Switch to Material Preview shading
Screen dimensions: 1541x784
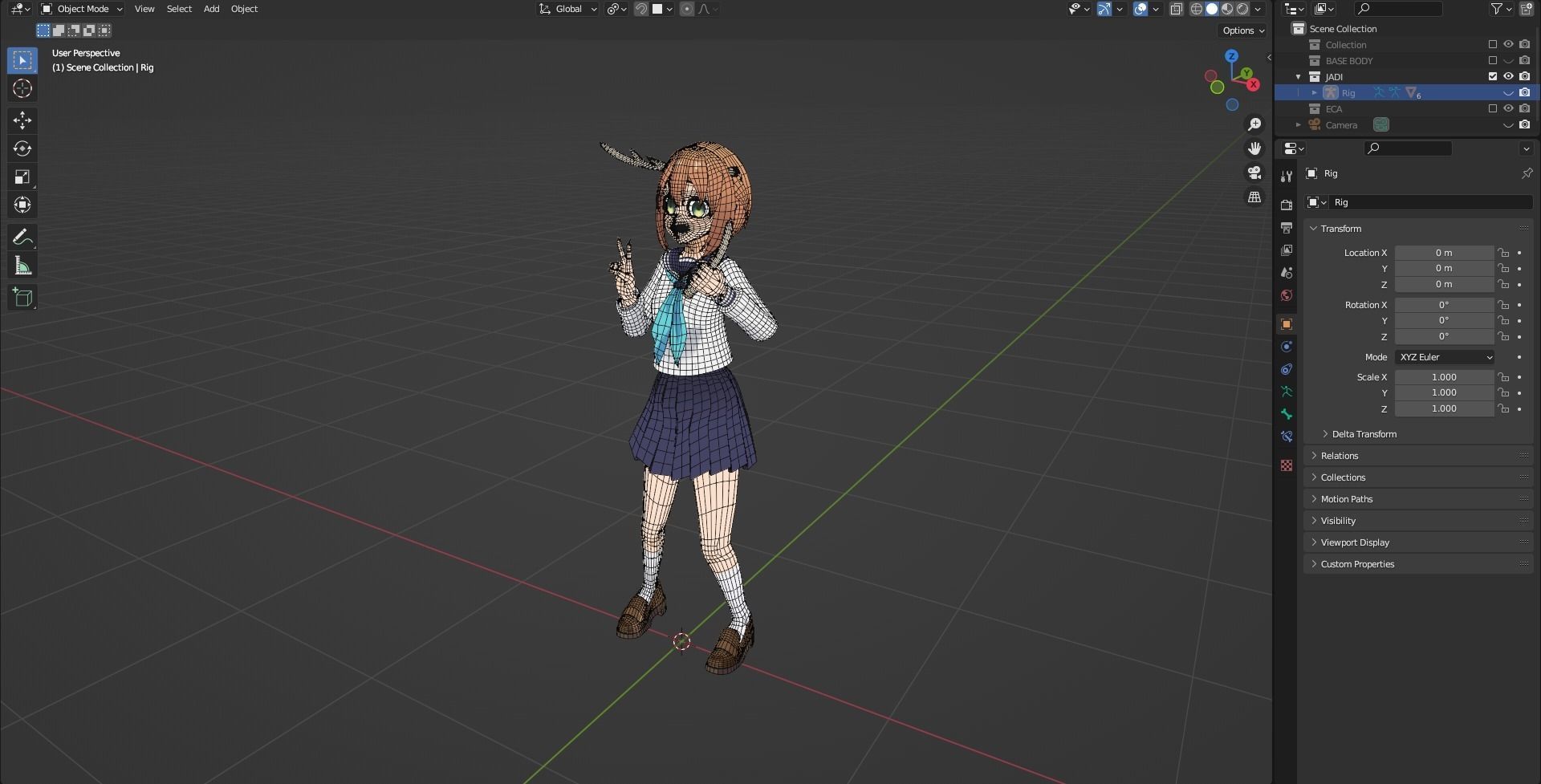click(1227, 9)
